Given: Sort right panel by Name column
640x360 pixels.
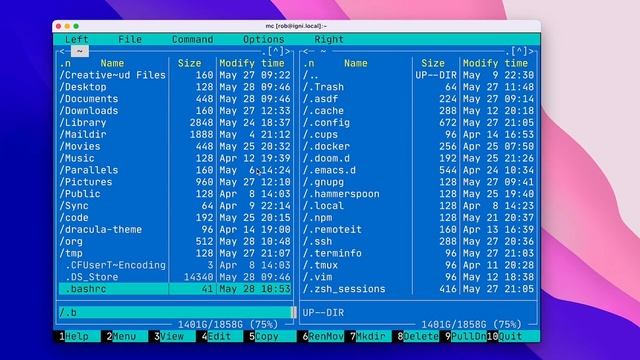Looking at the screenshot, I should [356, 63].
